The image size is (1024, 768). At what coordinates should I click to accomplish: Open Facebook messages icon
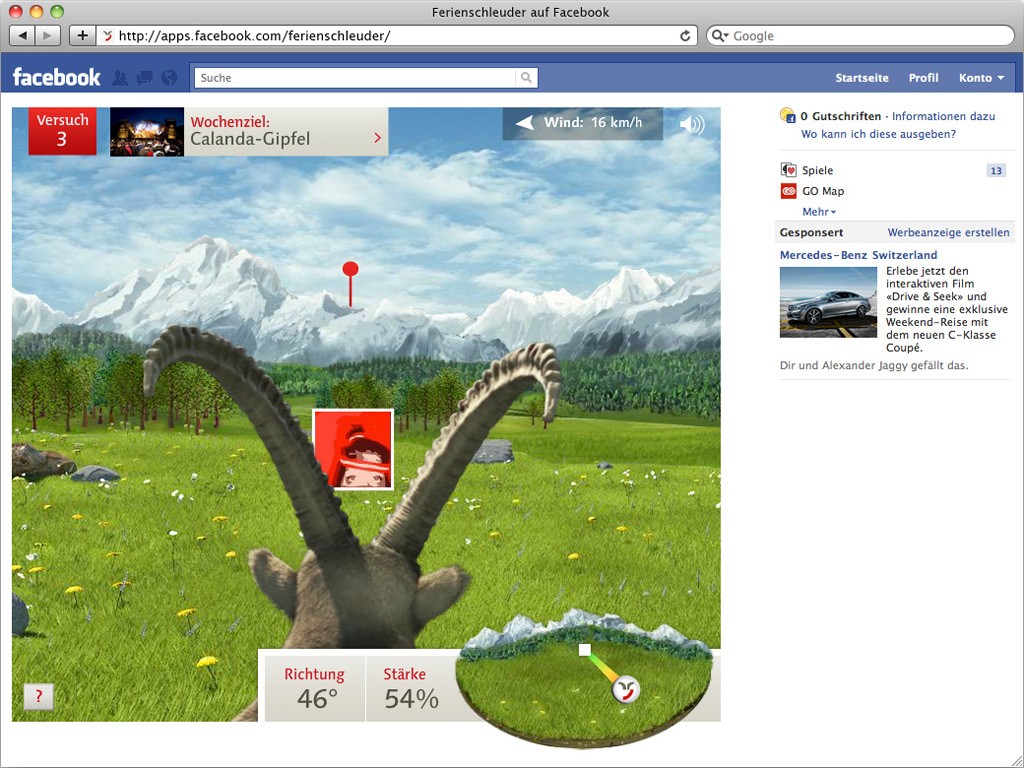(x=144, y=78)
